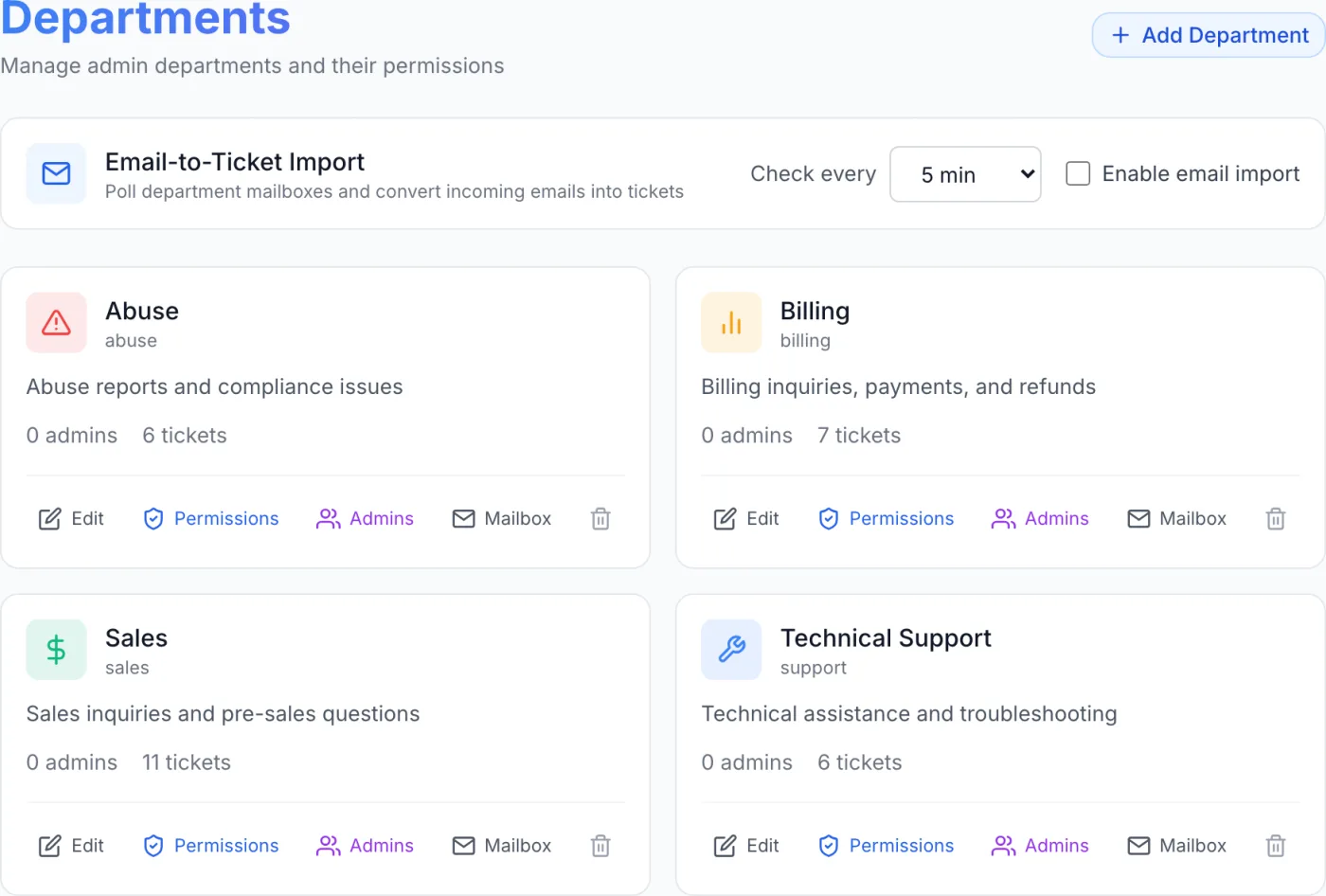This screenshot has height=896, width=1326.
Task: Delete the Abuse department trash icon
Action: pos(600,518)
